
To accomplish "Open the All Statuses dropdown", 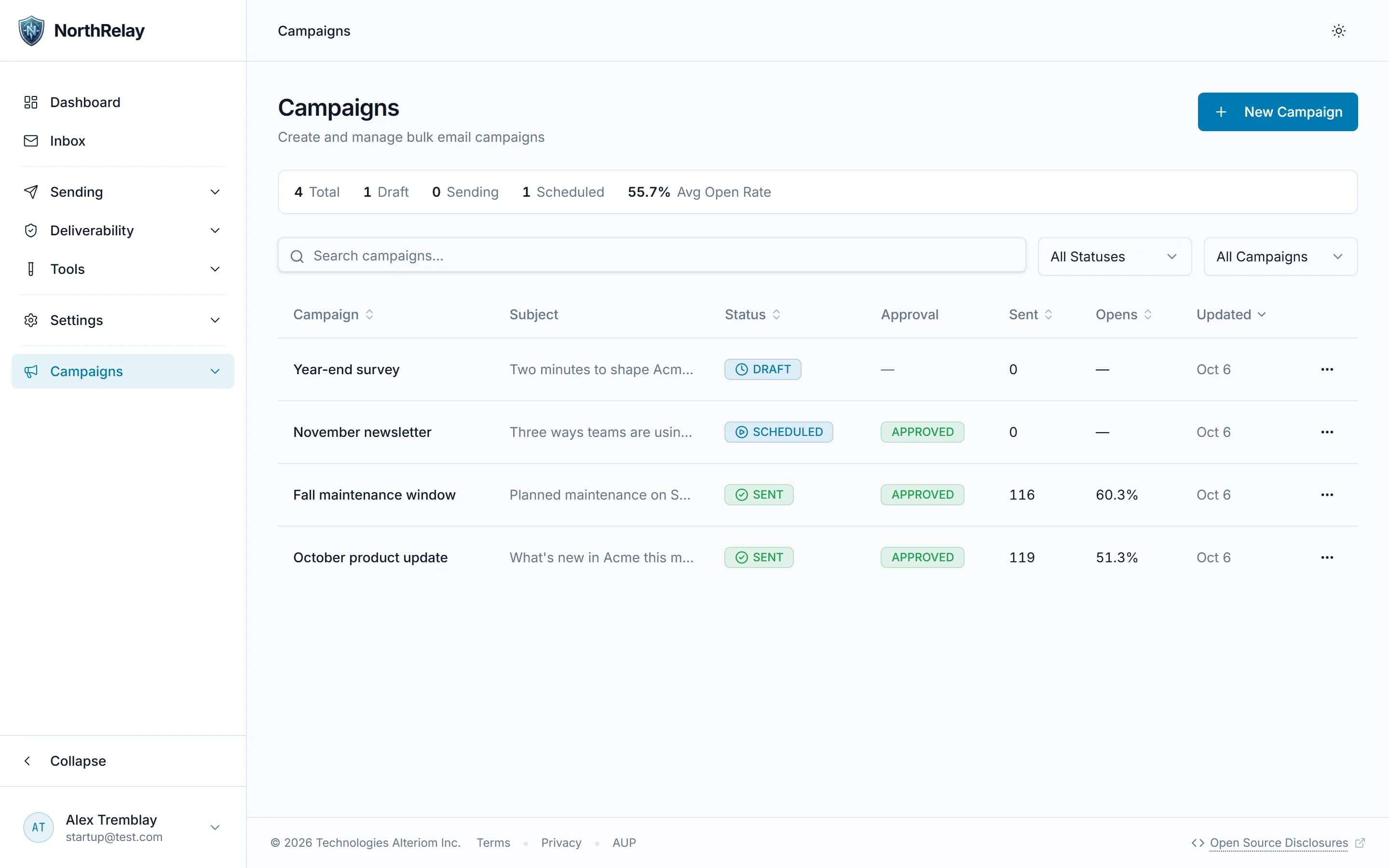I will coord(1115,257).
